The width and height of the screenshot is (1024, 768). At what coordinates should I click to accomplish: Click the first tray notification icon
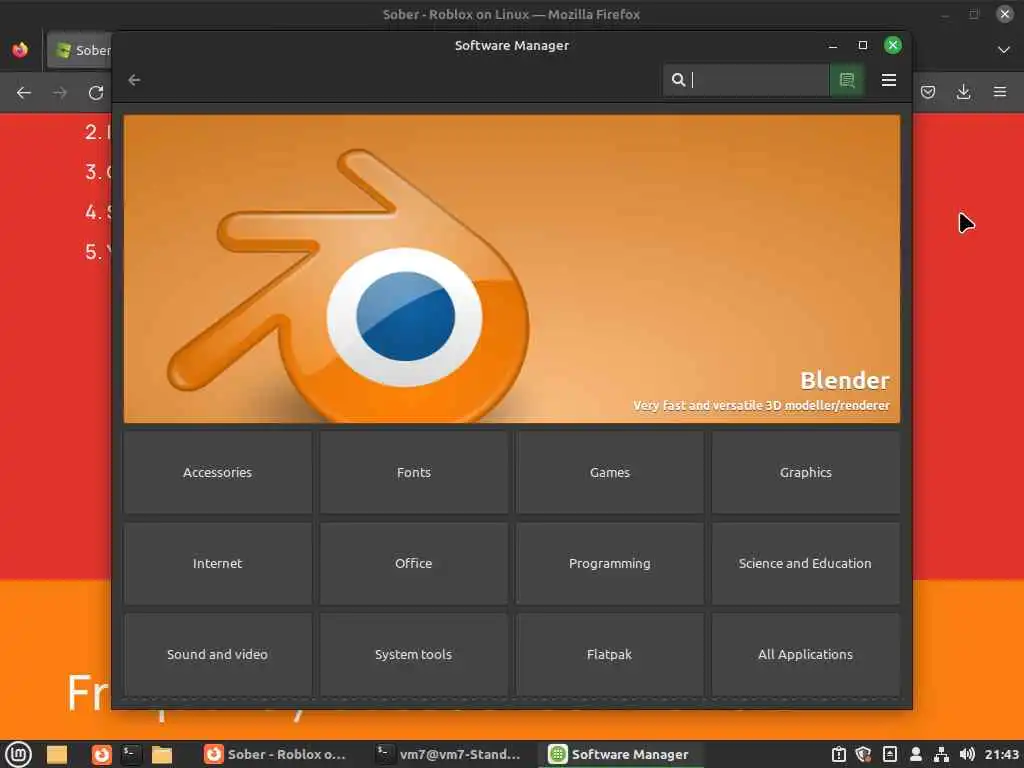point(839,754)
